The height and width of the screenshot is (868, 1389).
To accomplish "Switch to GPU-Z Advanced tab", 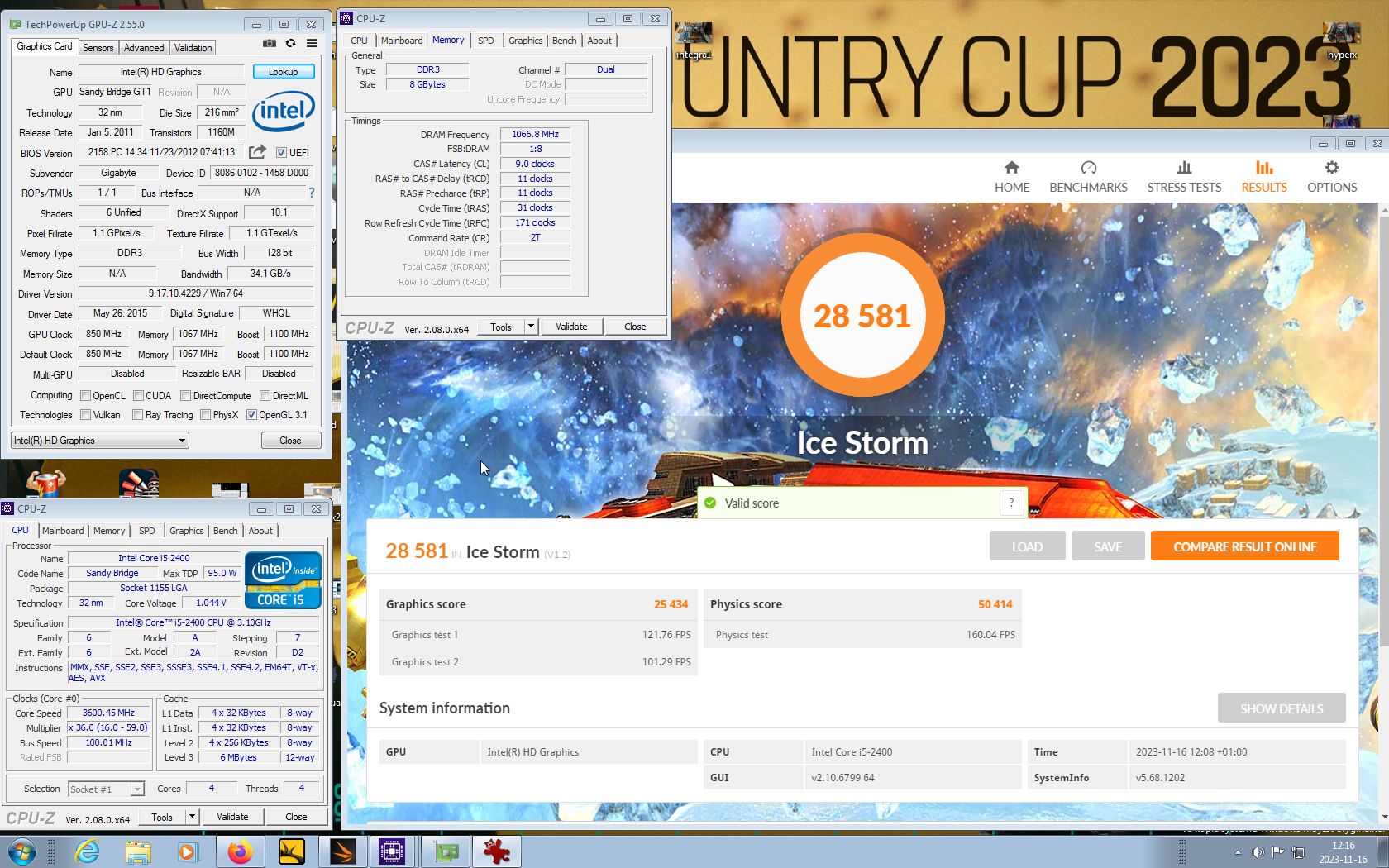I will coord(144,48).
